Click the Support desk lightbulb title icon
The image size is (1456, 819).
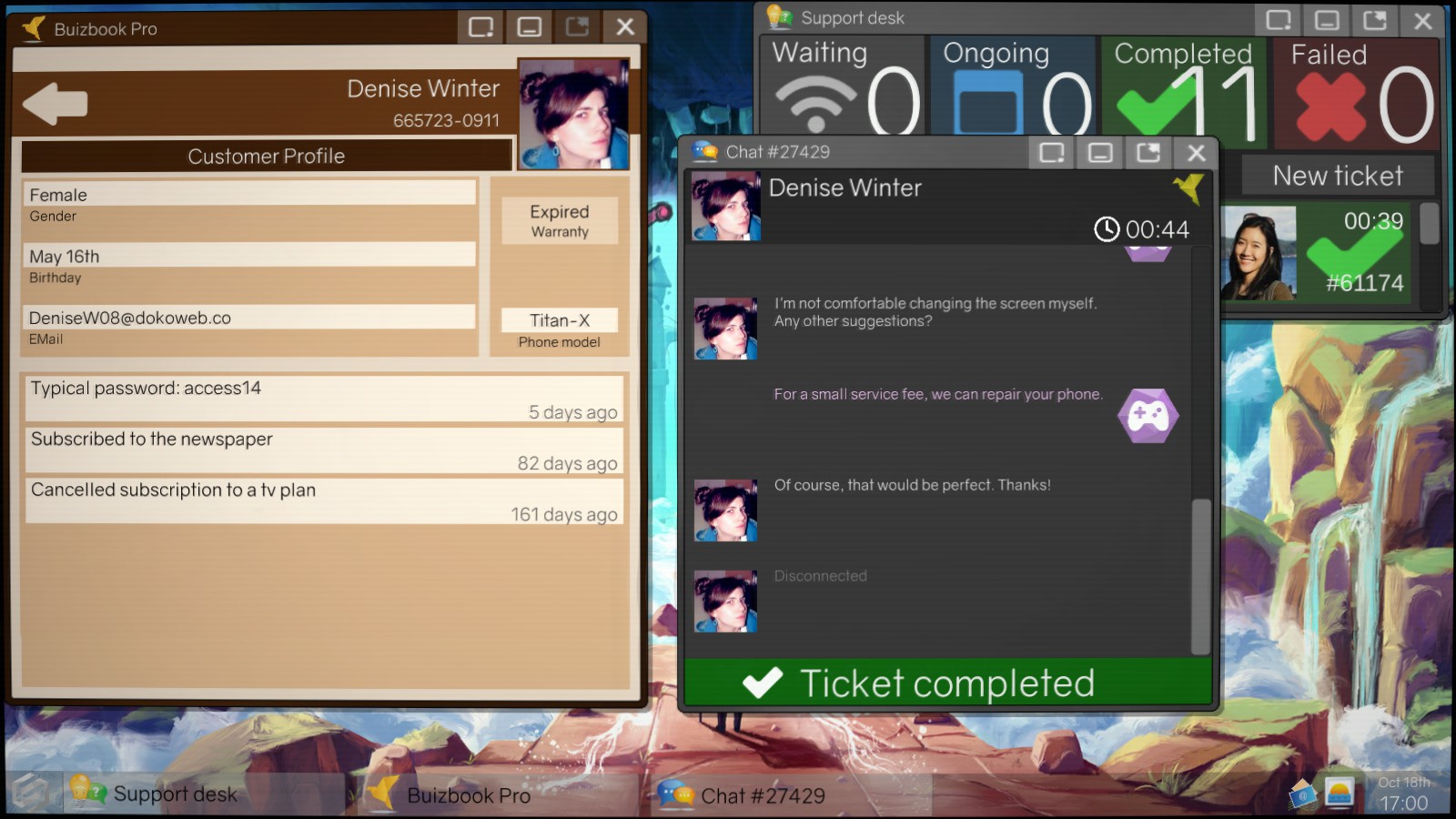(780, 17)
